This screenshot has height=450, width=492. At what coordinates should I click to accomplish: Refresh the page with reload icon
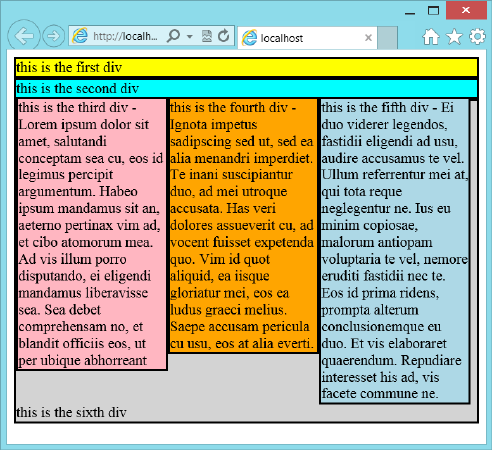click(x=224, y=35)
